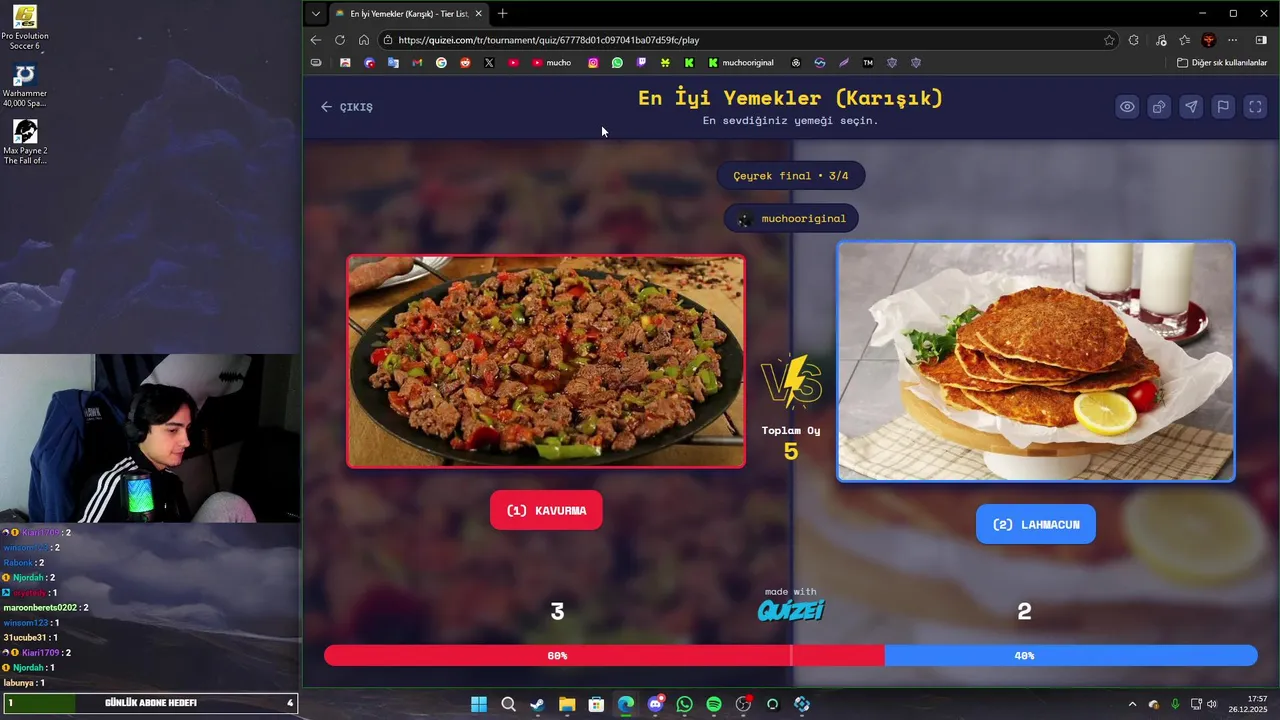This screenshot has width=1280, height=720.
Task: Open the browser home page
Action: 364,40
